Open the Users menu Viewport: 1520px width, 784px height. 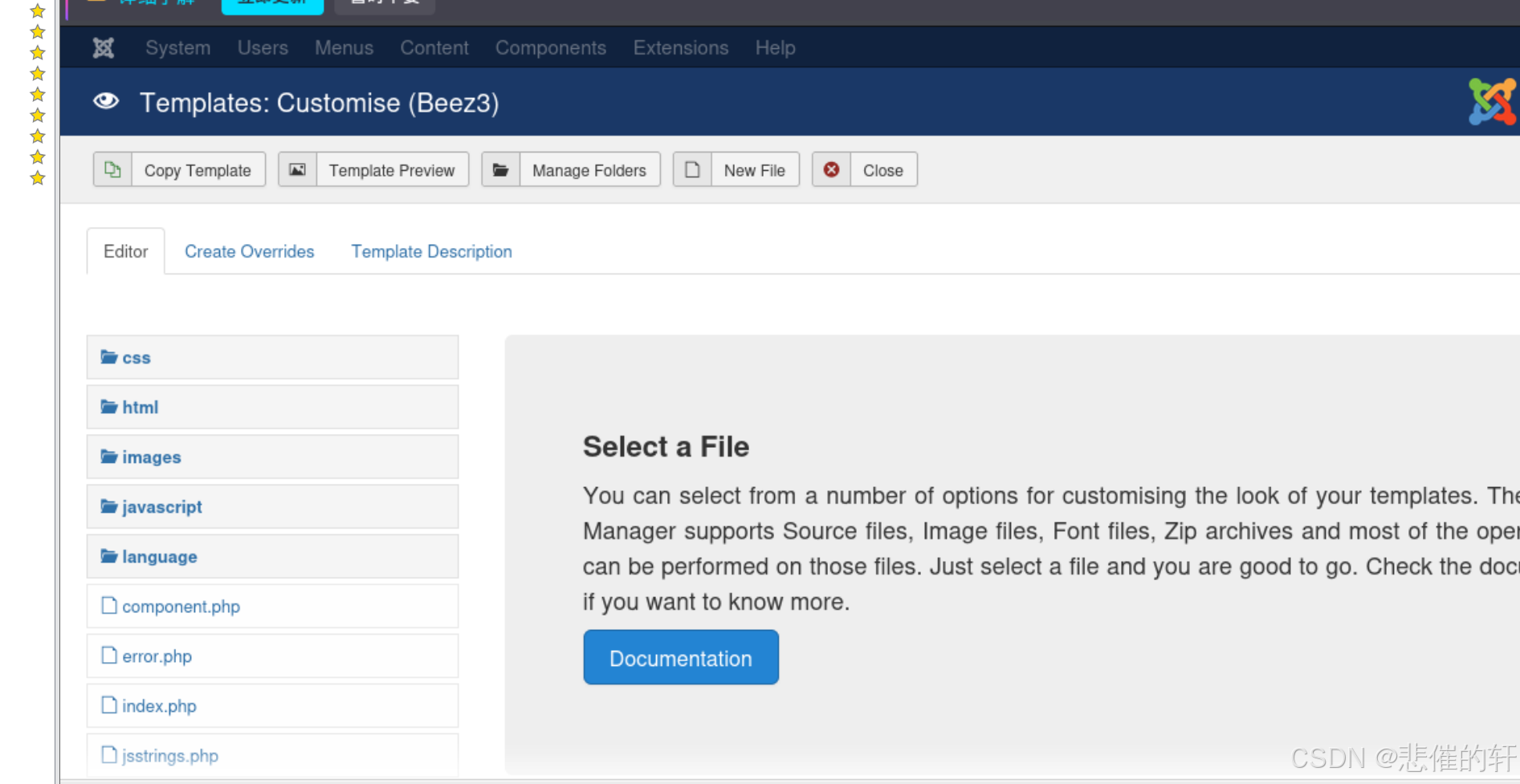tap(263, 48)
